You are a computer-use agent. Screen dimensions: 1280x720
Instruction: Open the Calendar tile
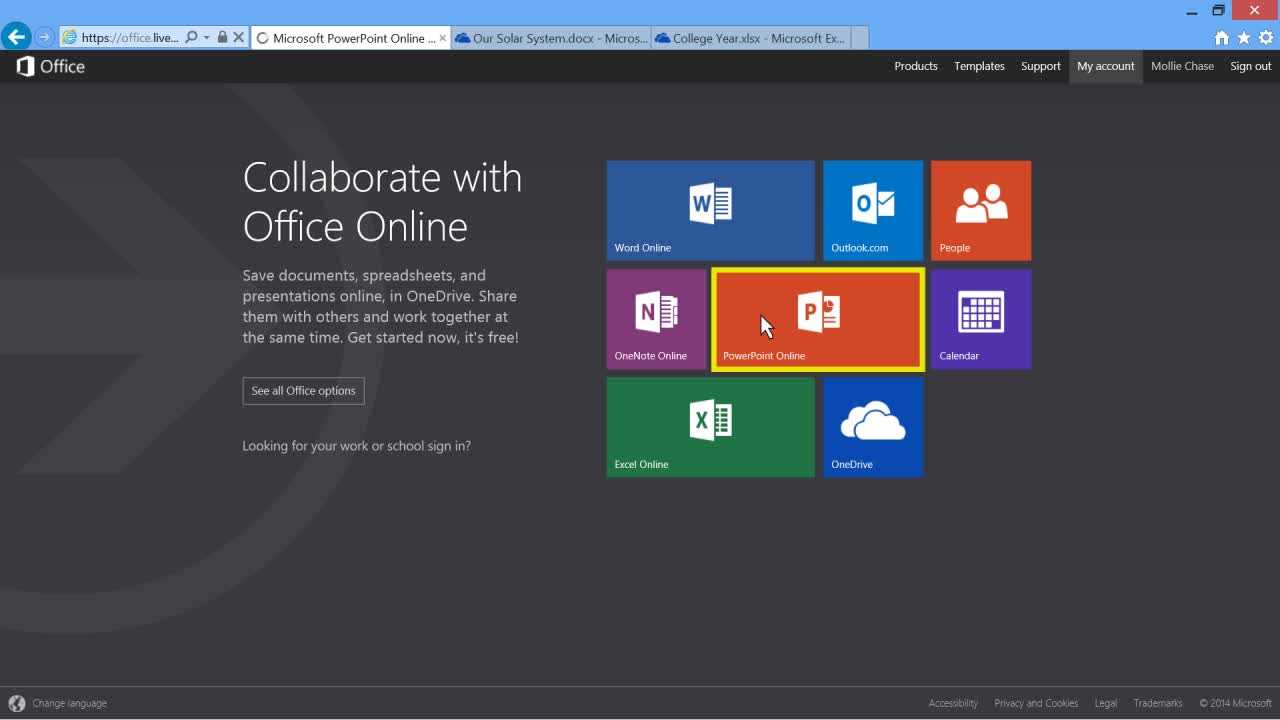(x=981, y=319)
